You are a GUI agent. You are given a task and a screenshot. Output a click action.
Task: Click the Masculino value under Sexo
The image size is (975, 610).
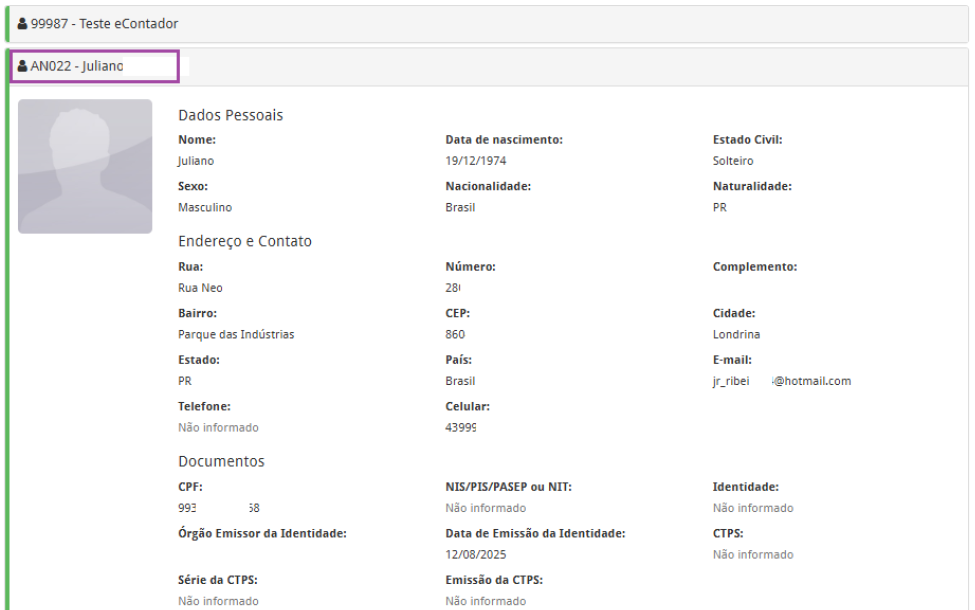click(x=205, y=207)
